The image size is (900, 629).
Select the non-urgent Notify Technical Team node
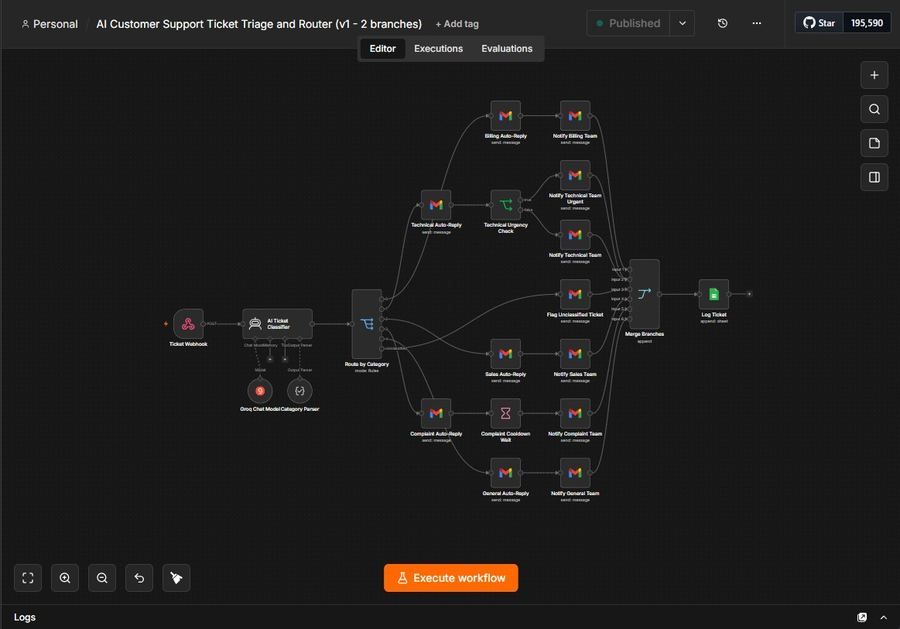click(575, 235)
